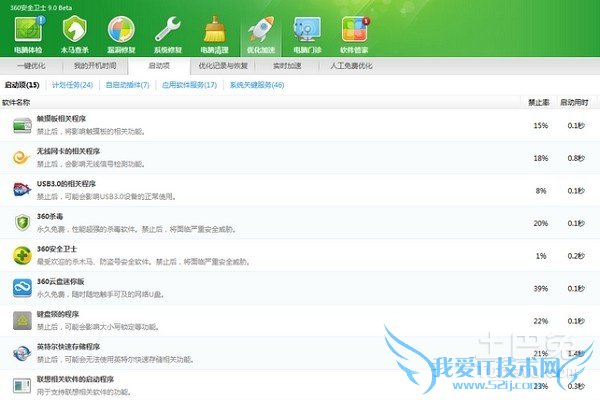The image size is (600, 400).
Task: Sort by the 启动用时 column header
Action: 574,103
